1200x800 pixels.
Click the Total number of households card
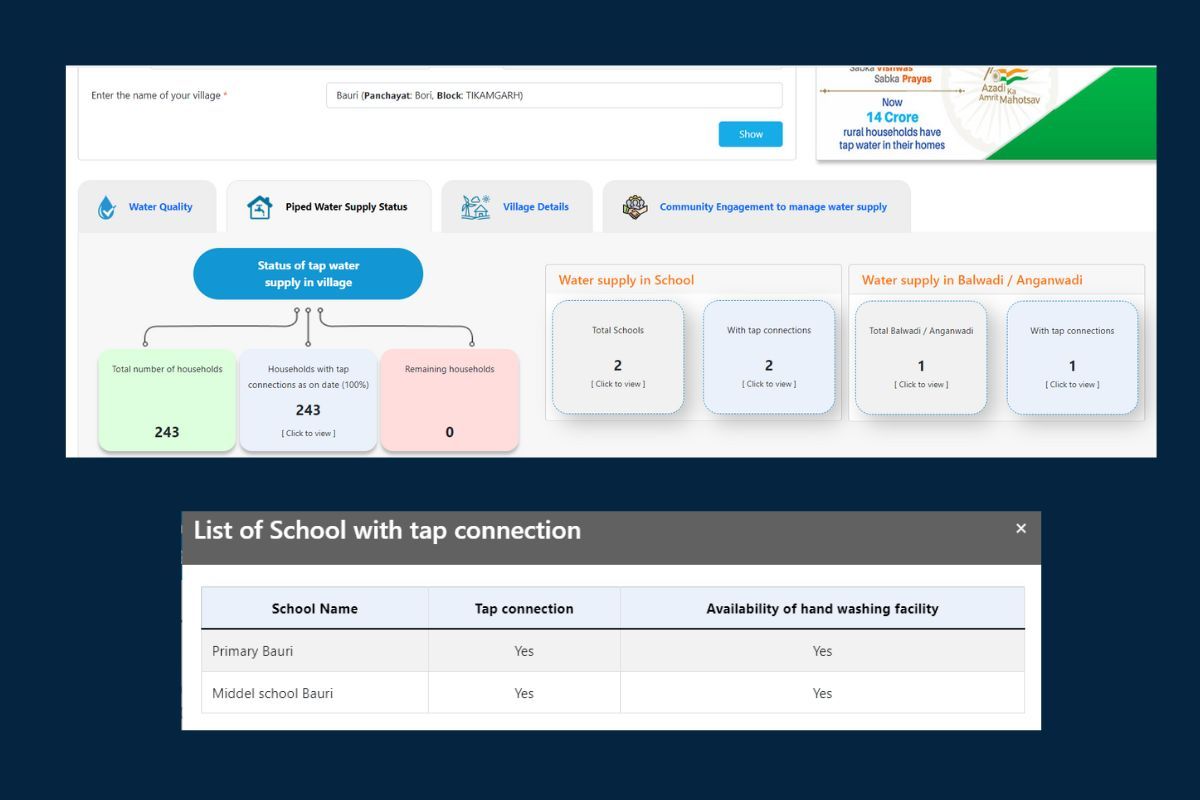pos(167,400)
